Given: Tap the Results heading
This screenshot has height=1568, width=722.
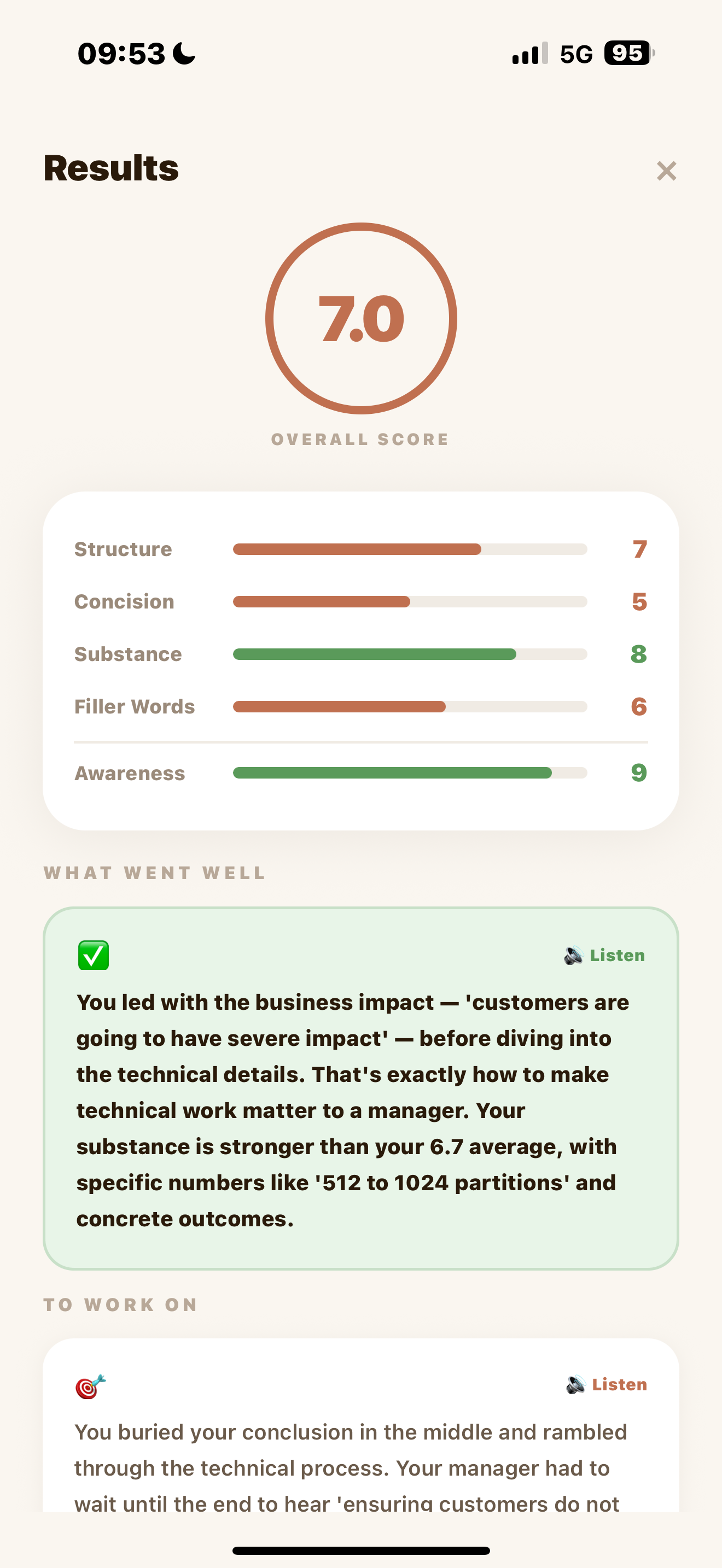Looking at the screenshot, I should pyautogui.click(x=112, y=168).
